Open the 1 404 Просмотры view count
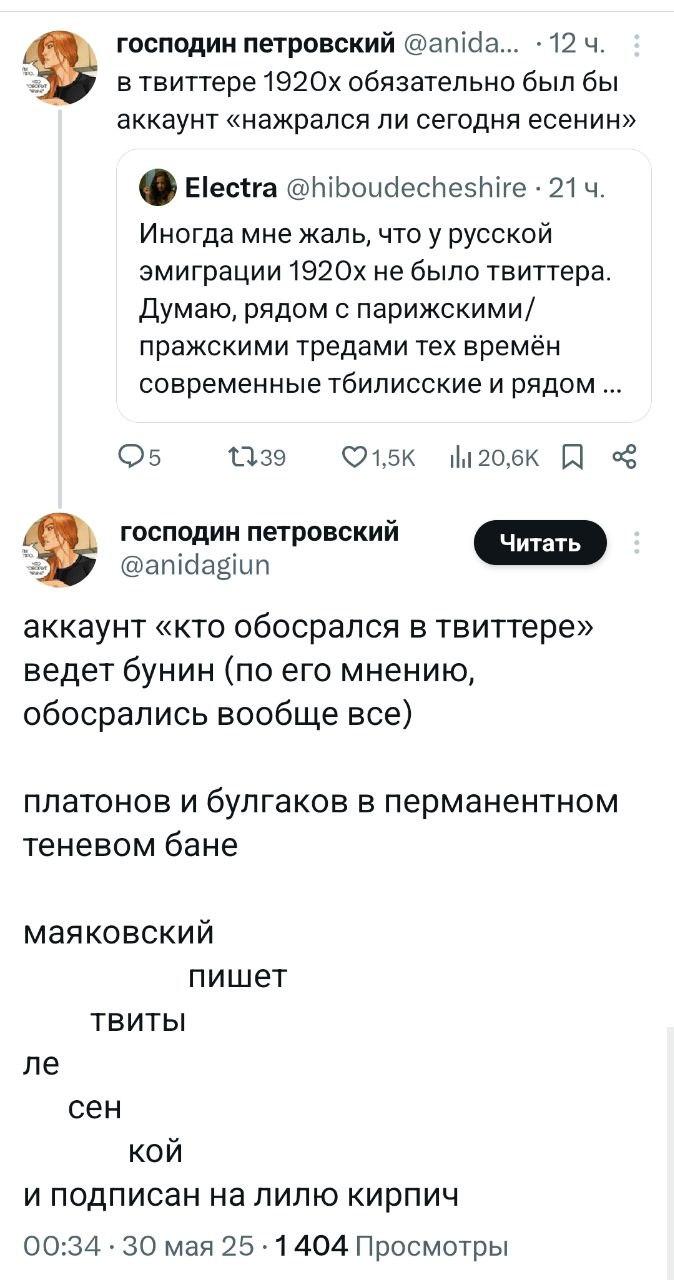Screen dimensions: 674x1280 tap(392, 1246)
